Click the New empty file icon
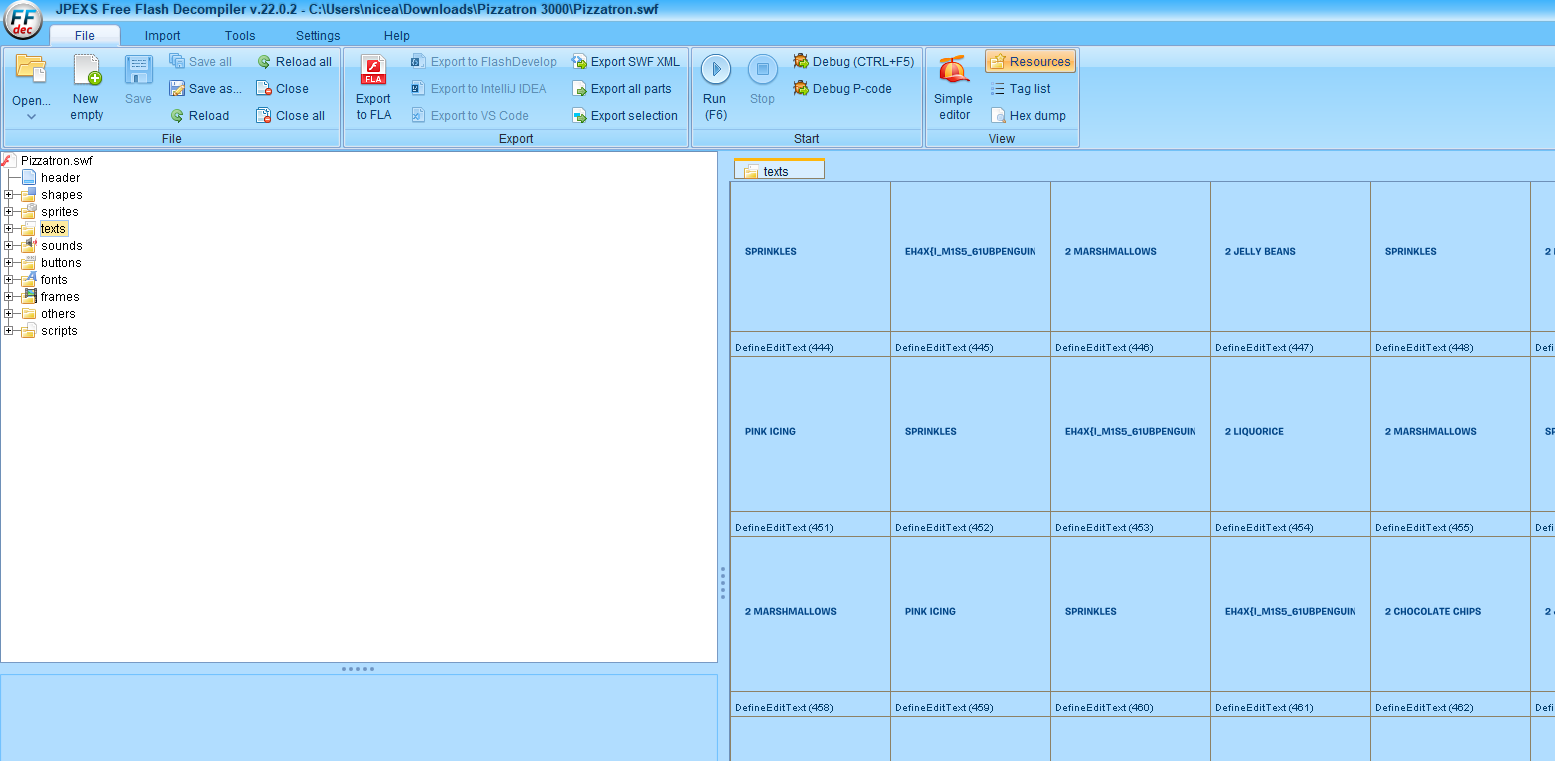The image size is (1555, 761). 87,72
